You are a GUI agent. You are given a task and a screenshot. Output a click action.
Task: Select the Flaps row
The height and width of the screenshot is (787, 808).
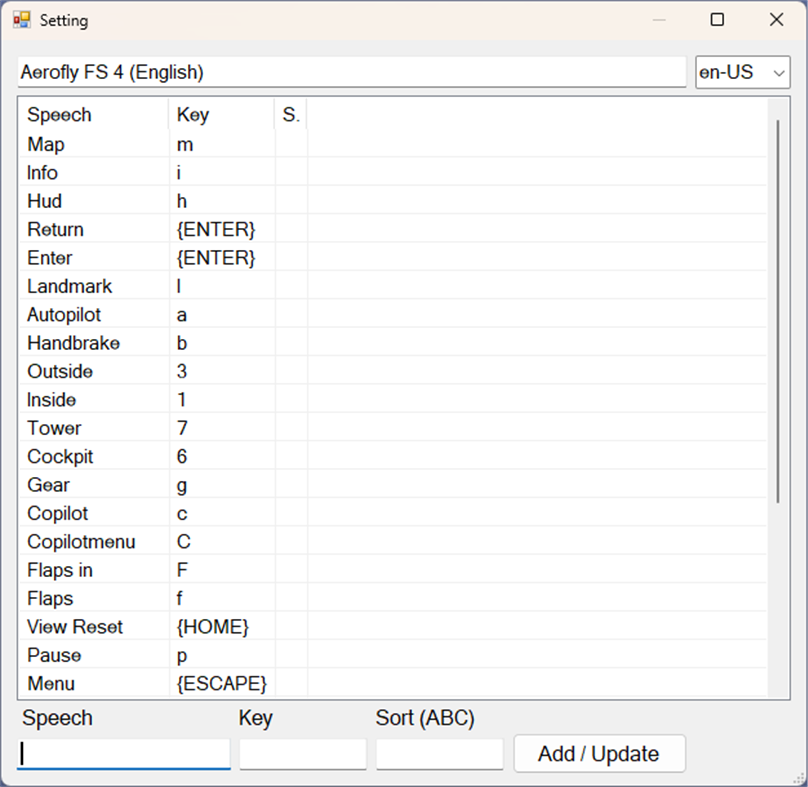[393, 598]
